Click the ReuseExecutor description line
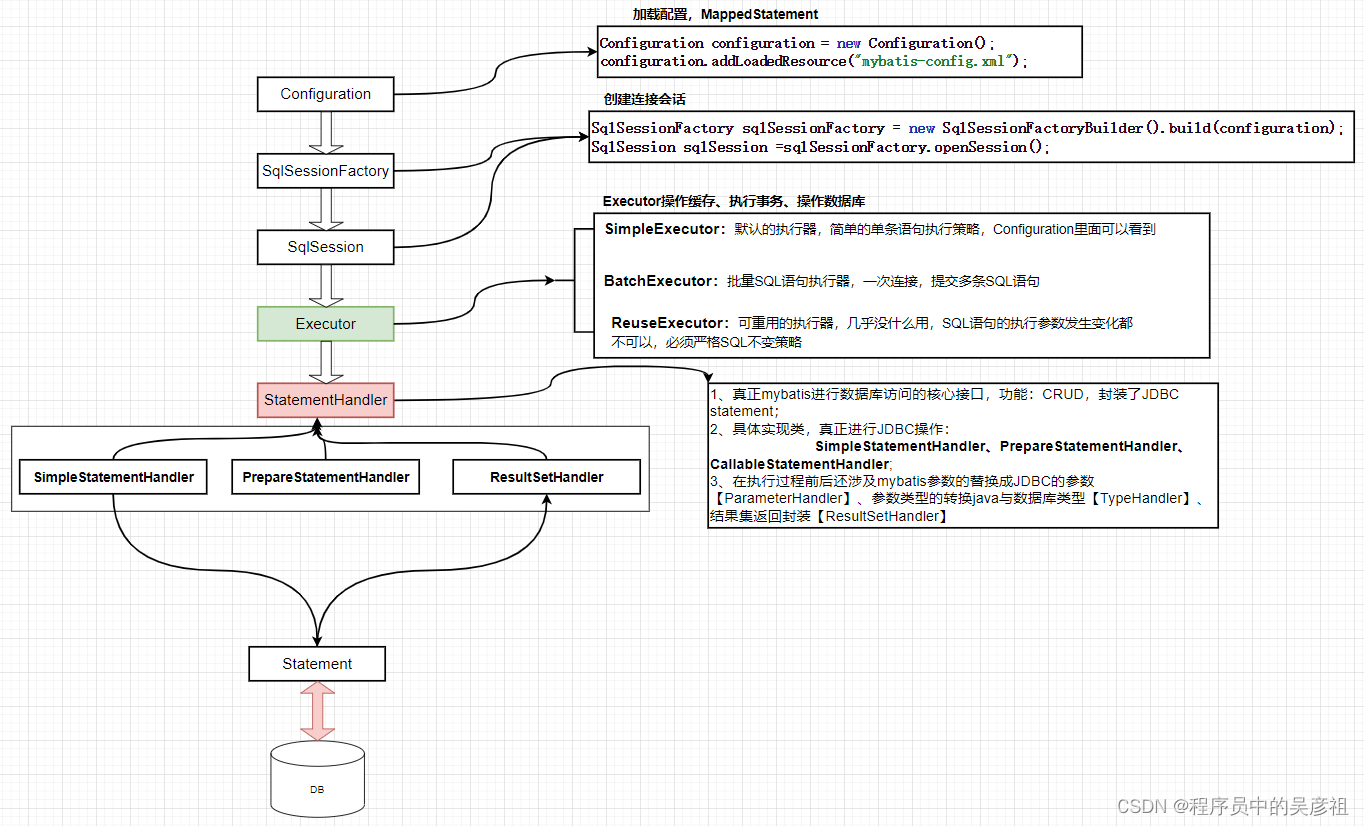The width and height of the screenshot is (1364, 826). [872, 323]
